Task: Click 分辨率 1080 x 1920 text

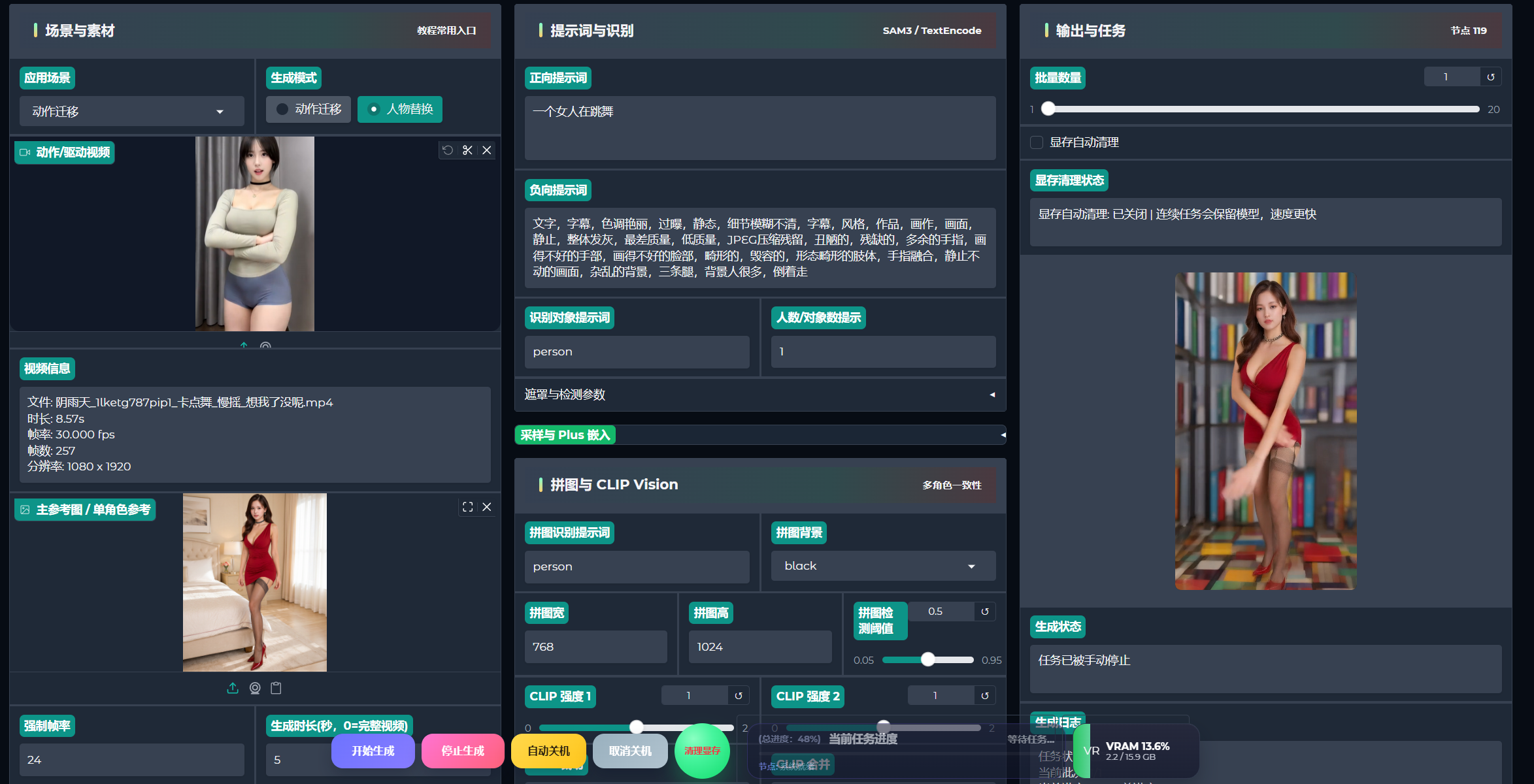Action: pos(79,466)
